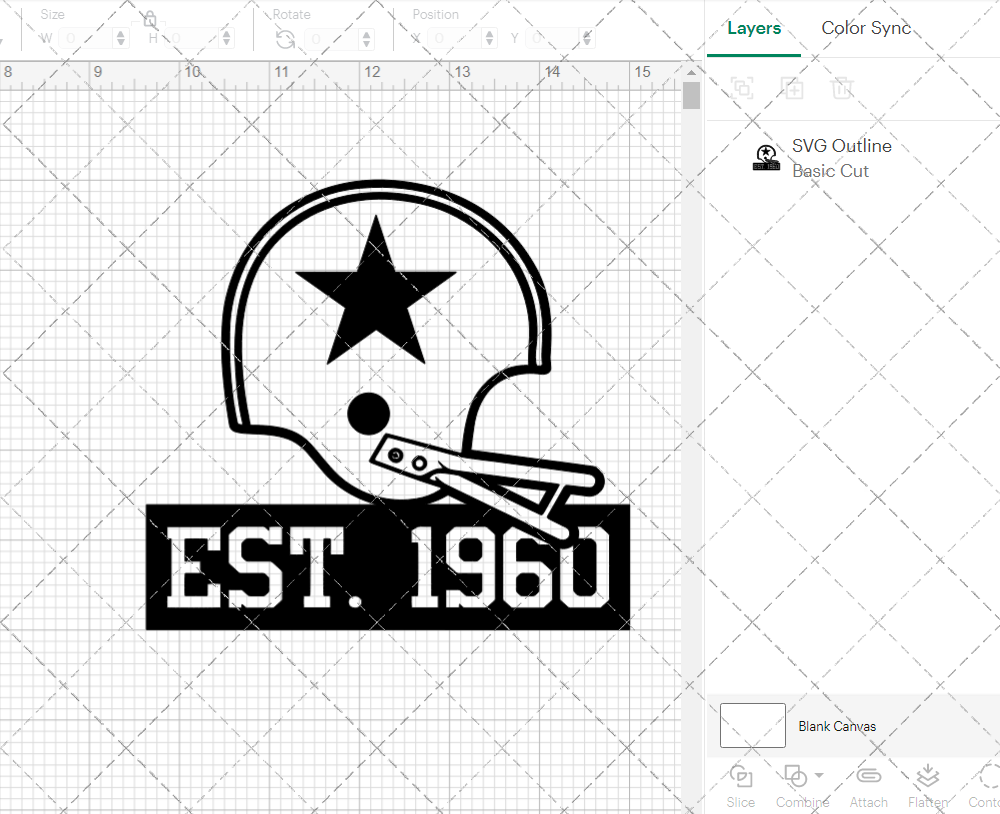Toggle the size aspect ratio lock
Screen dimensions: 1000x814
pyautogui.click(x=149, y=18)
